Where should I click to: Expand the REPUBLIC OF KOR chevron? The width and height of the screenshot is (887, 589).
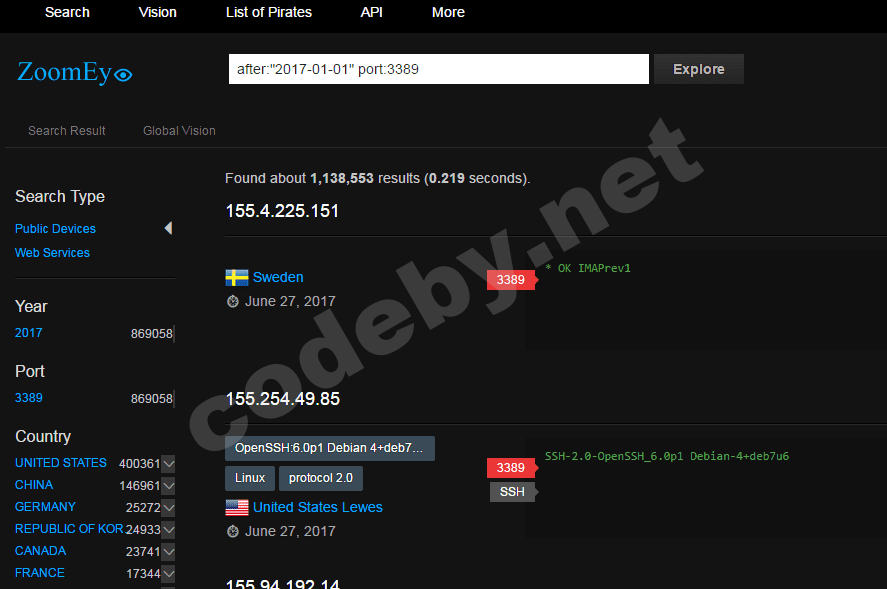168,530
